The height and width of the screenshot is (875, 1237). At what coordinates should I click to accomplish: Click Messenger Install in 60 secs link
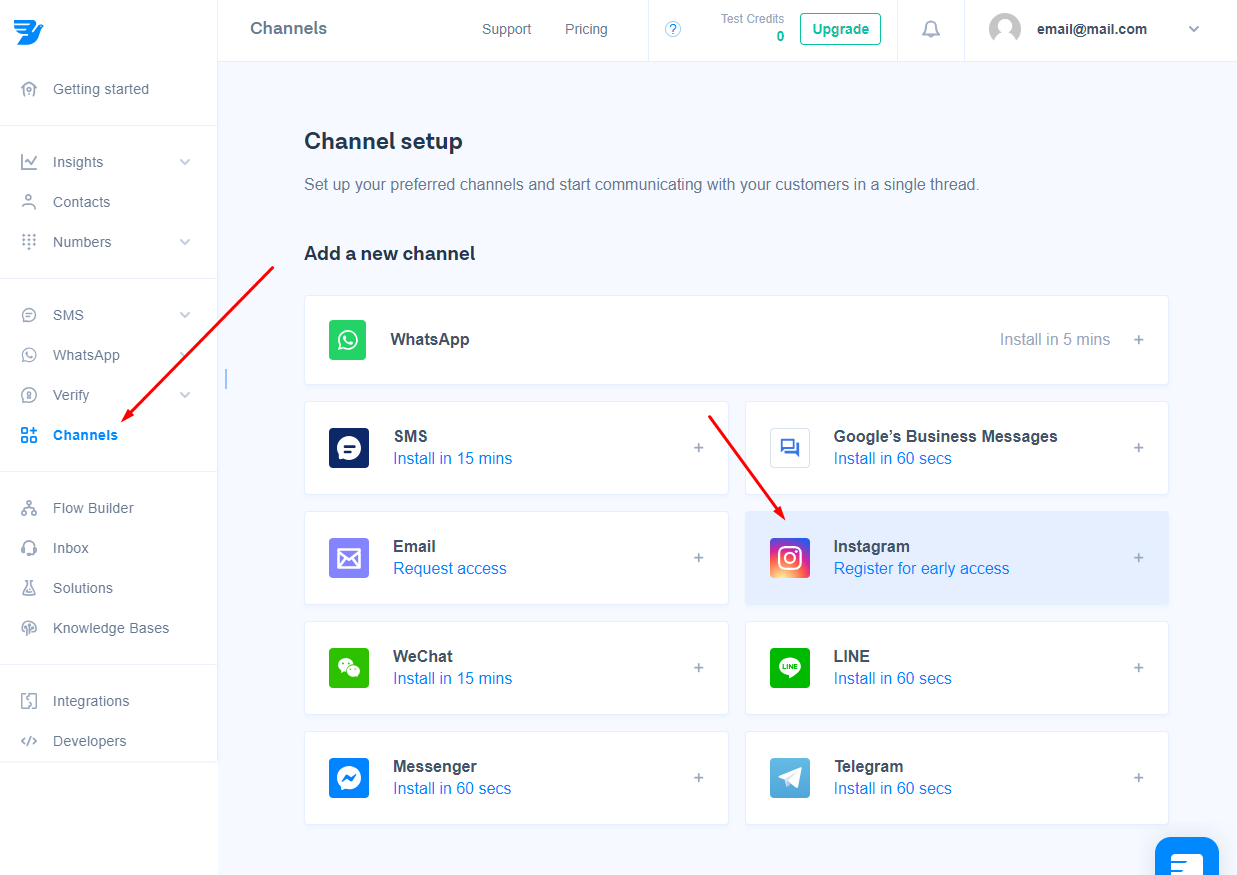452,789
